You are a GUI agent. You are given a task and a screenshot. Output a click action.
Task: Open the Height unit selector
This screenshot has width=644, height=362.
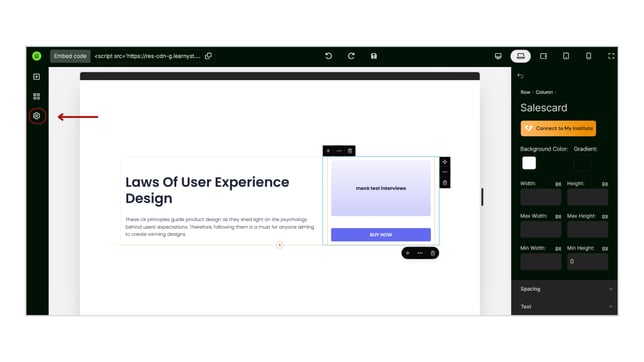(605, 184)
